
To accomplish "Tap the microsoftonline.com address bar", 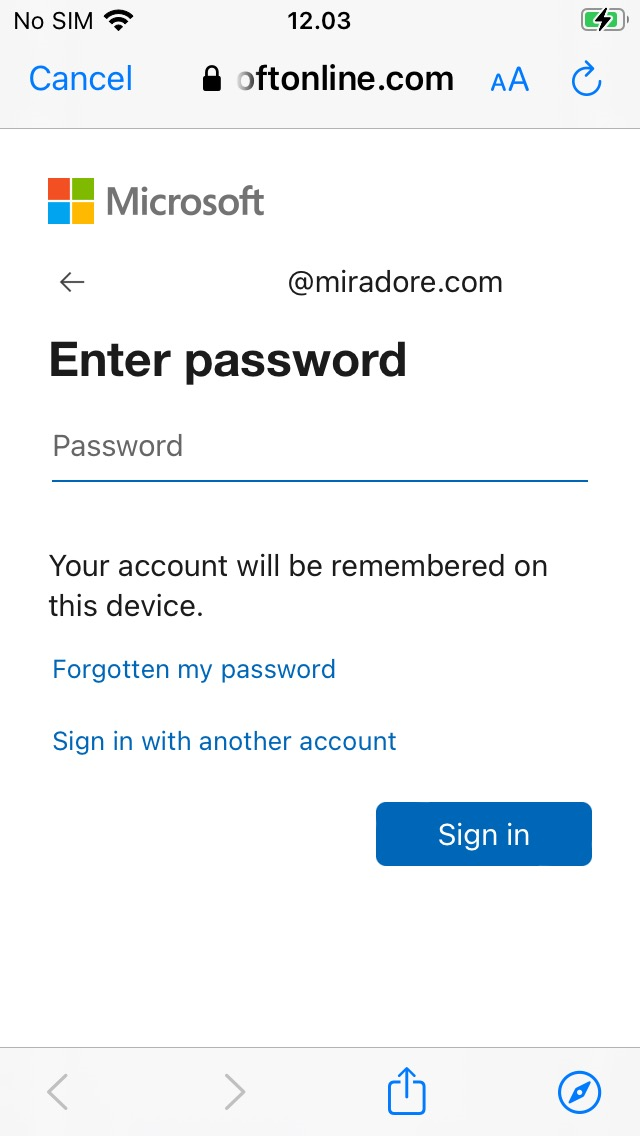I will point(328,78).
